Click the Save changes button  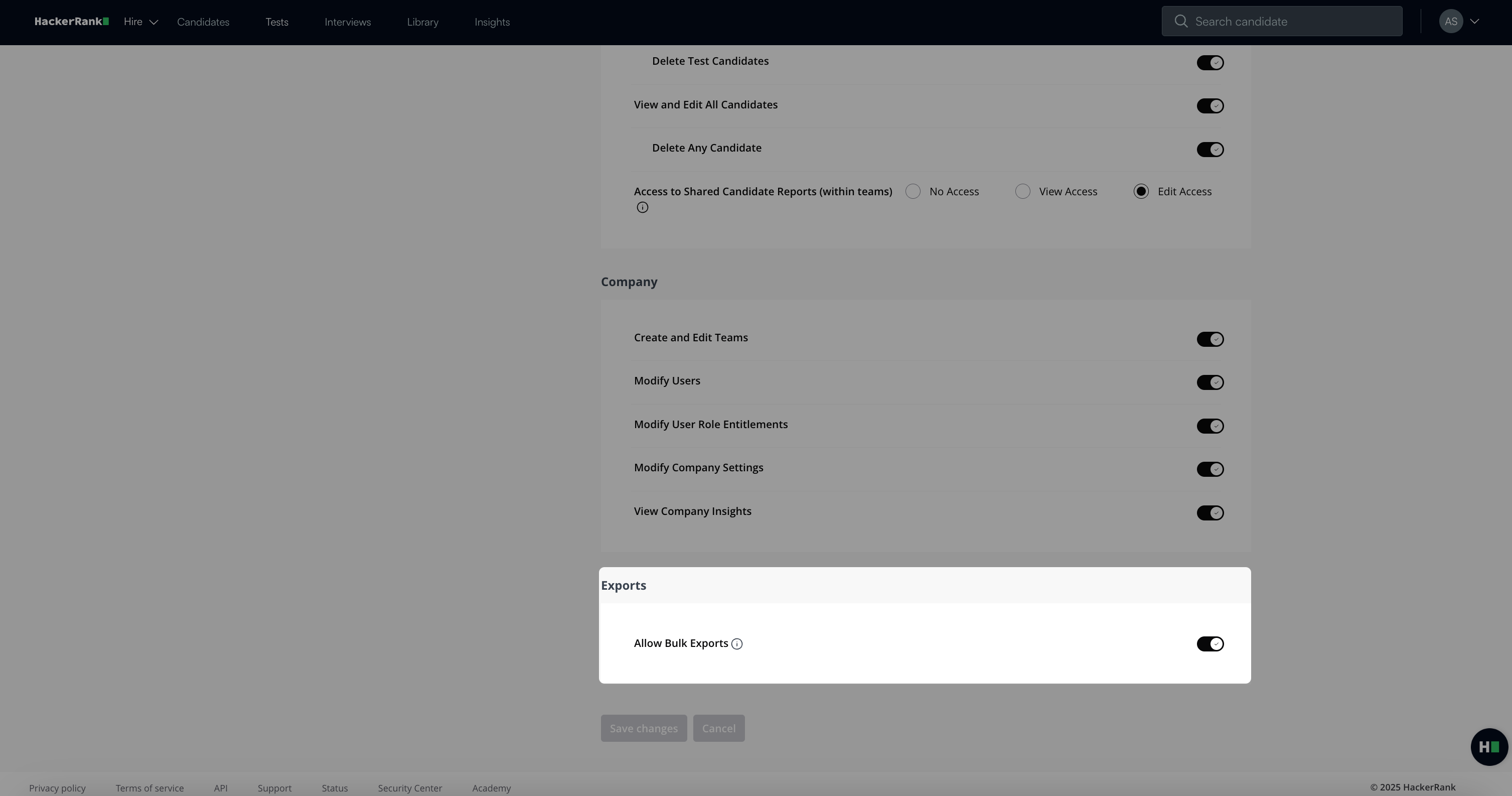click(x=643, y=728)
